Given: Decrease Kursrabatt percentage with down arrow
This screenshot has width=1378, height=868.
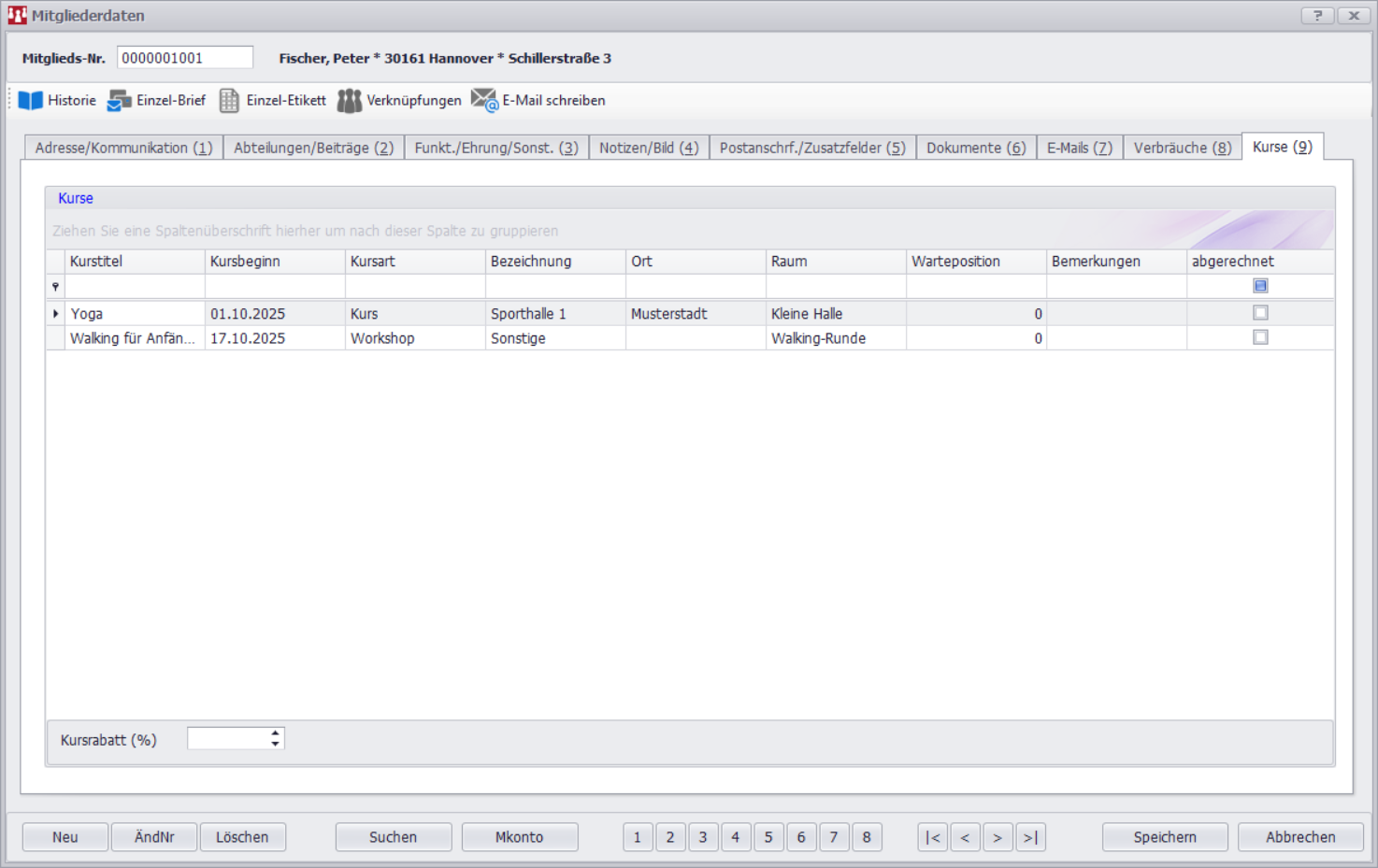Looking at the screenshot, I should coord(275,745).
